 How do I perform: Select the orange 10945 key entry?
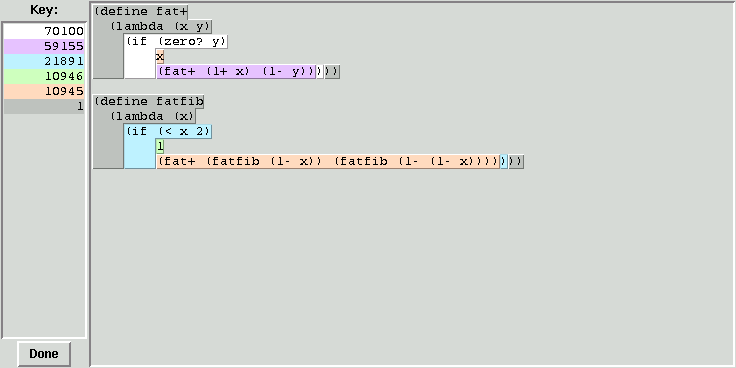point(44,92)
